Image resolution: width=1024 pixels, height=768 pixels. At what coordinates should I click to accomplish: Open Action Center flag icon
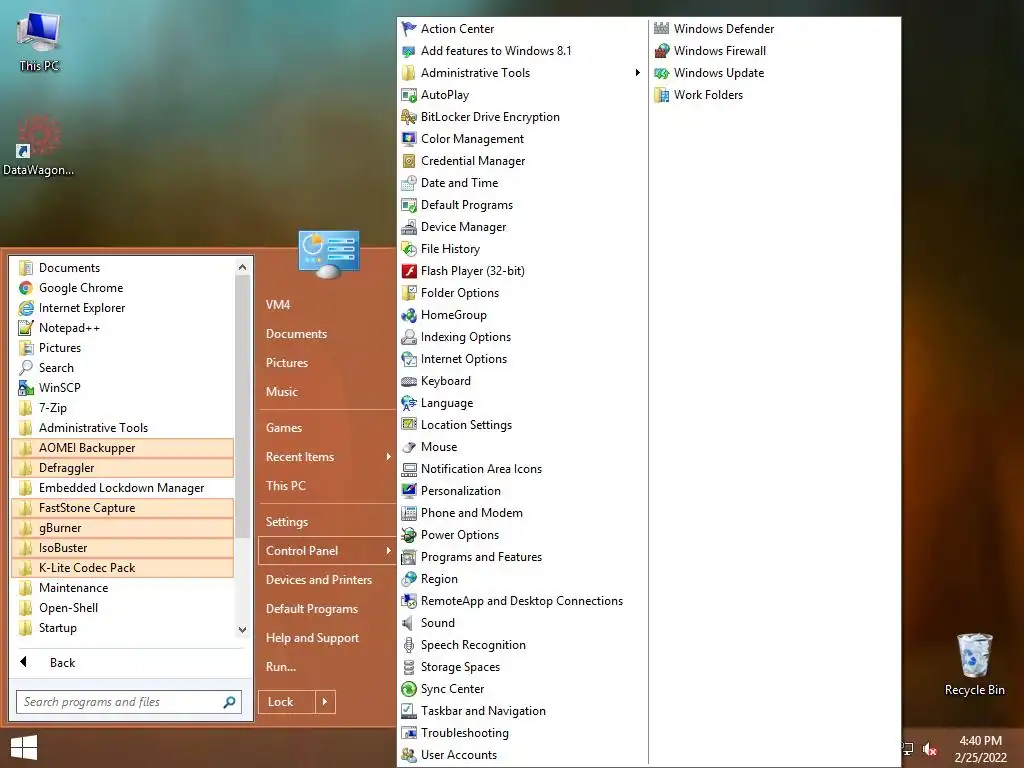coord(409,29)
